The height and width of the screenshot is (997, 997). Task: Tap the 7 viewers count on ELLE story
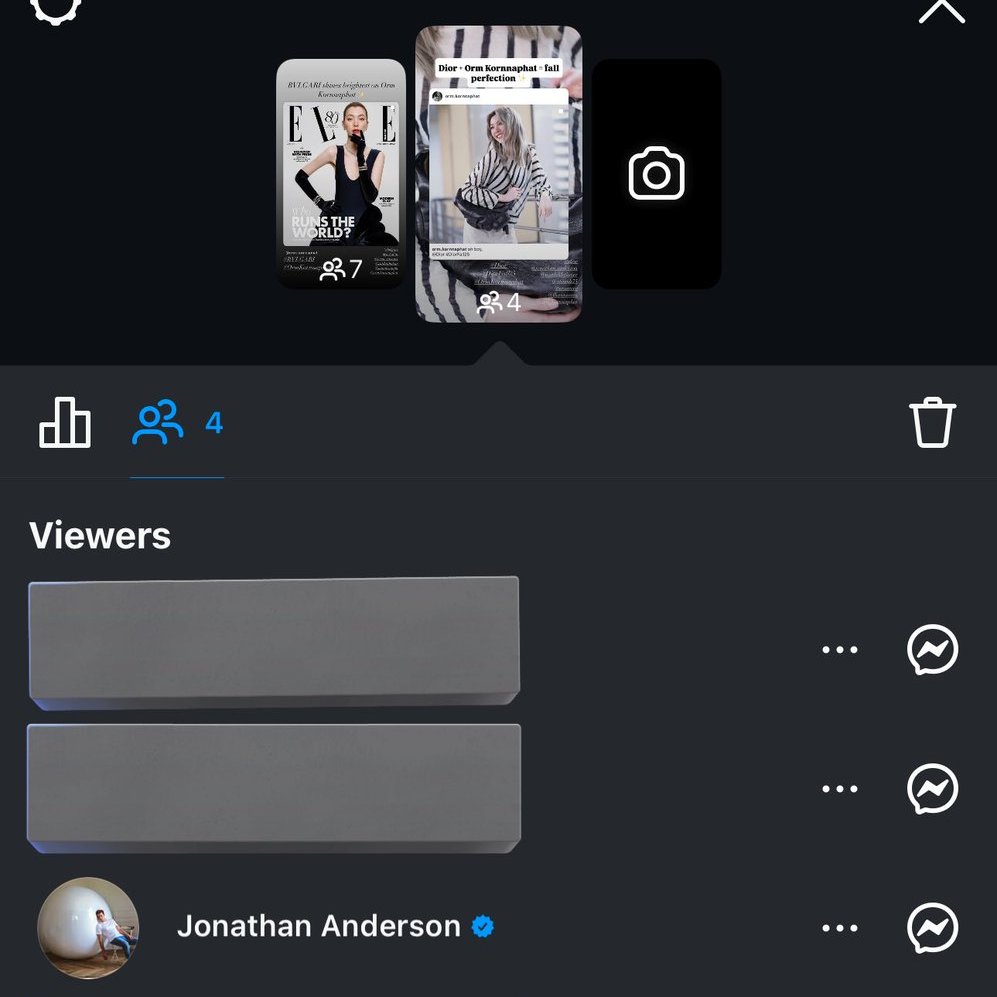tap(341, 269)
